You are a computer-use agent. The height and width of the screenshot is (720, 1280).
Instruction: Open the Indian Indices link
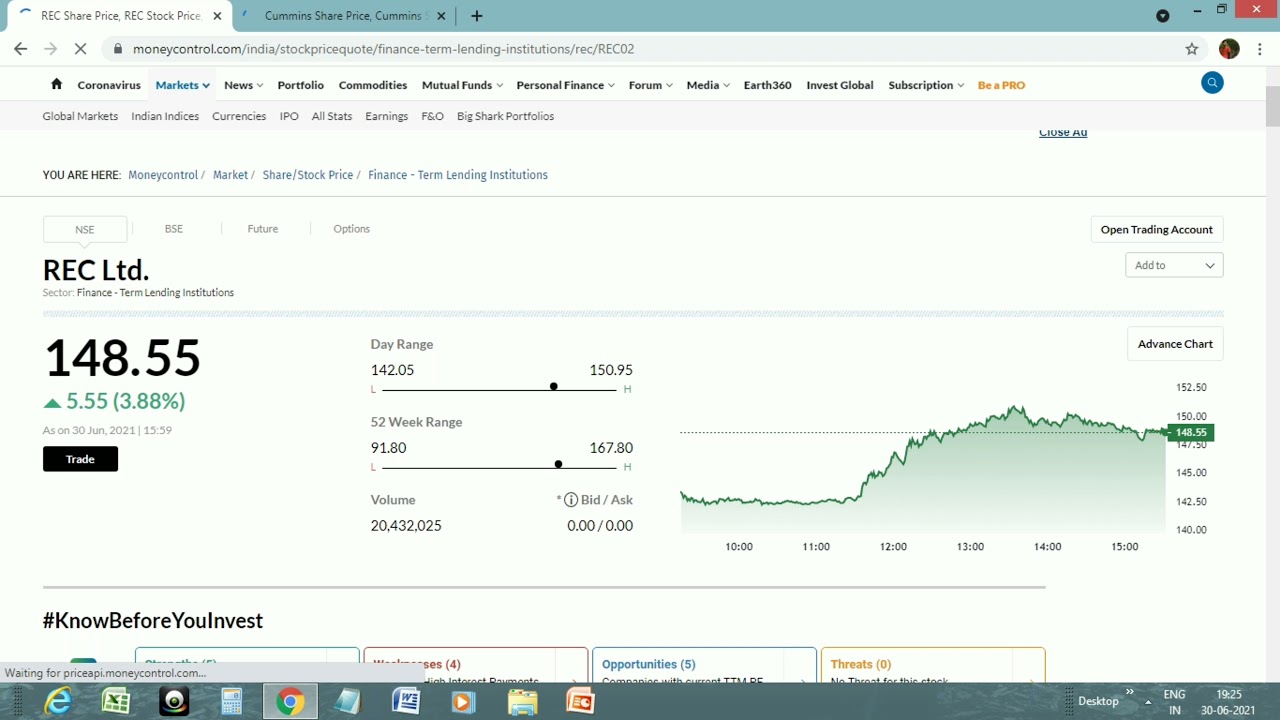click(x=165, y=116)
